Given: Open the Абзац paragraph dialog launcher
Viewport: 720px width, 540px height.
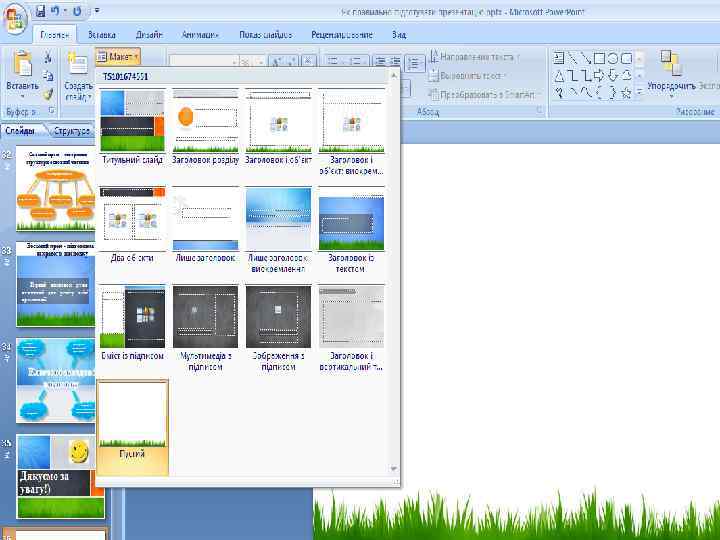Looking at the screenshot, I should [540, 111].
